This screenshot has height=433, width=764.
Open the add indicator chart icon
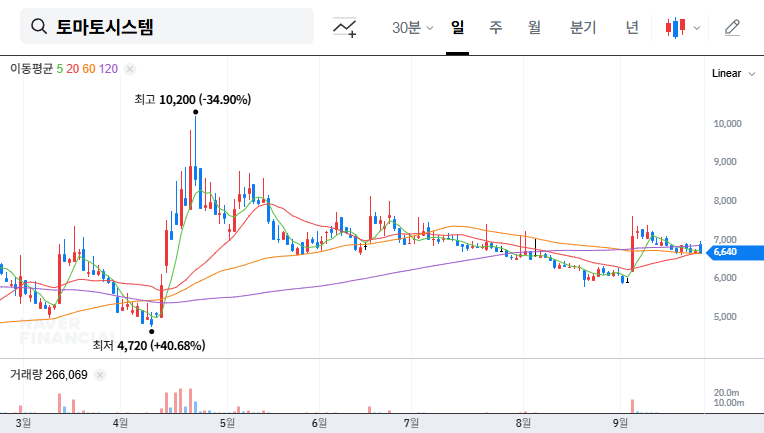tap(344, 27)
